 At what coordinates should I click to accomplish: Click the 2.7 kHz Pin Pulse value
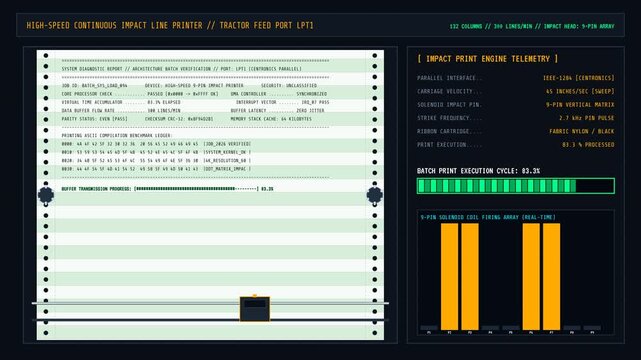(x=587, y=118)
